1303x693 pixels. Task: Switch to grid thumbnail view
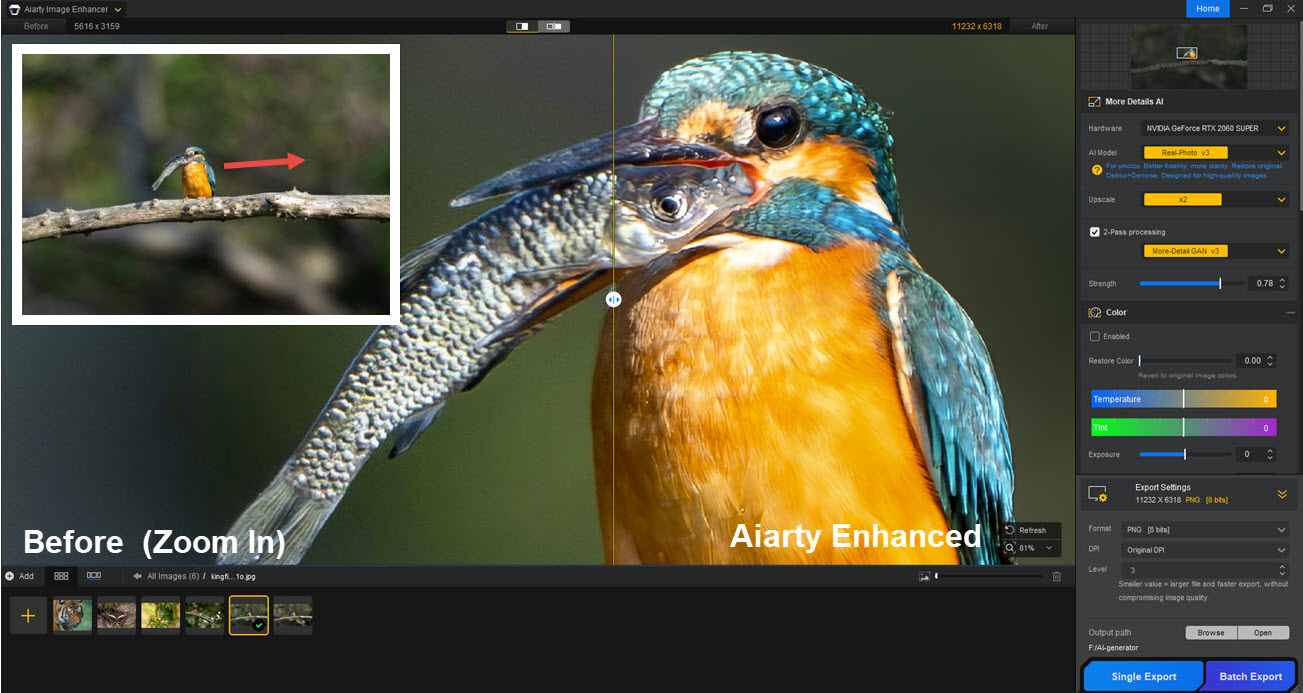(61, 576)
